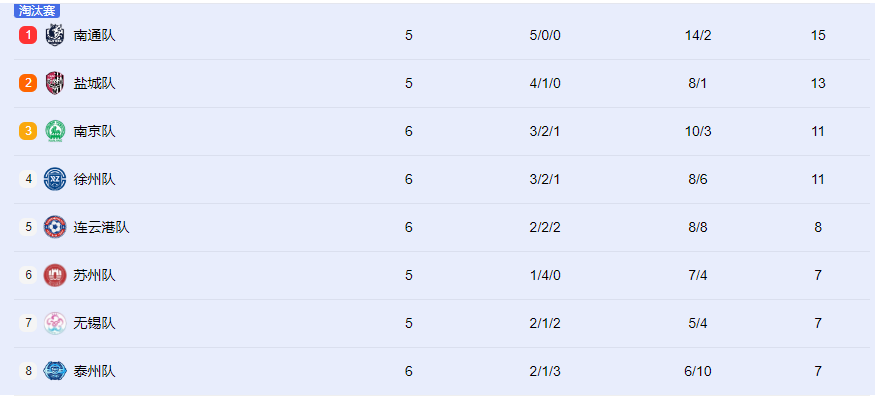This screenshot has height=397, width=875.
Task: Select the blue 泰州队 team crest
Action: pyautogui.click(x=55, y=371)
